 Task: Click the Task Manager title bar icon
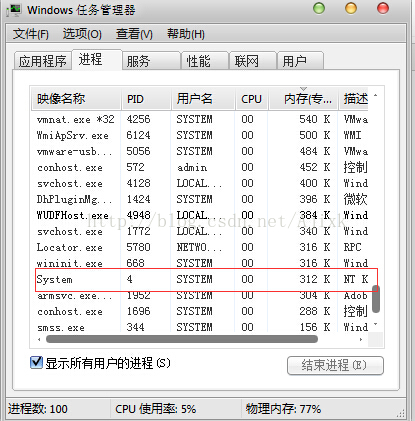coord(13,10)
